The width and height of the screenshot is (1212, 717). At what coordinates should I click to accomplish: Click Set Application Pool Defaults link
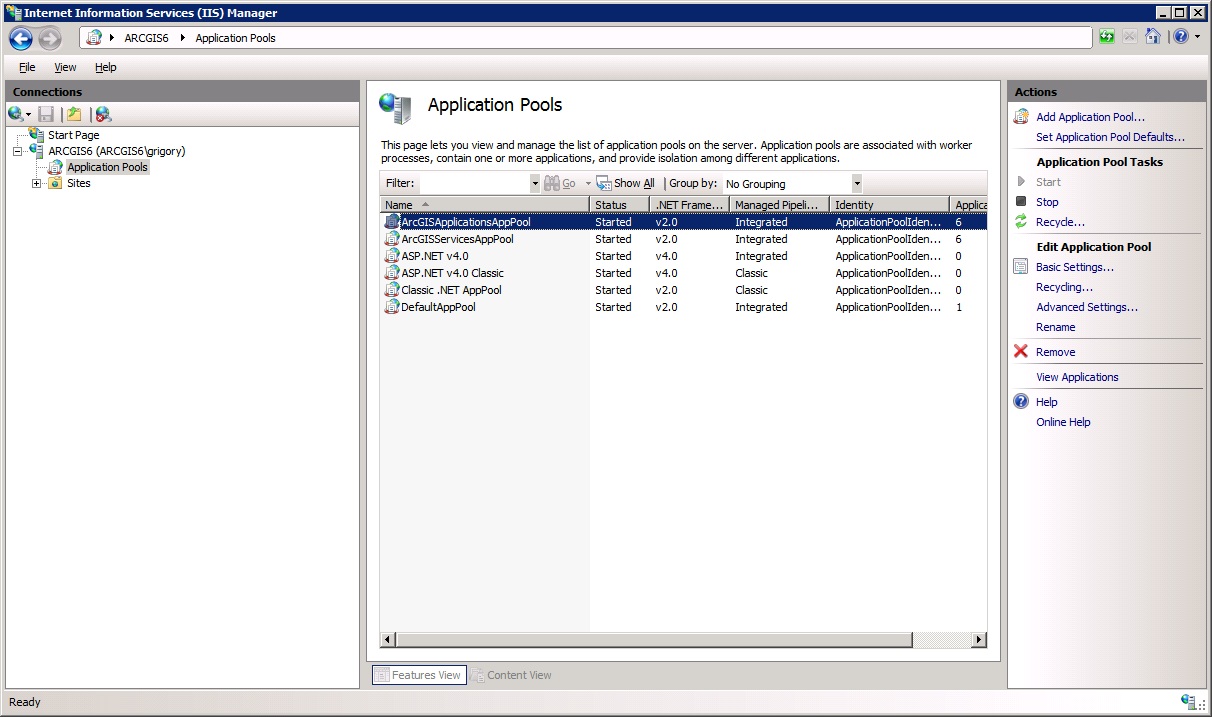(x=1110, y=137)
